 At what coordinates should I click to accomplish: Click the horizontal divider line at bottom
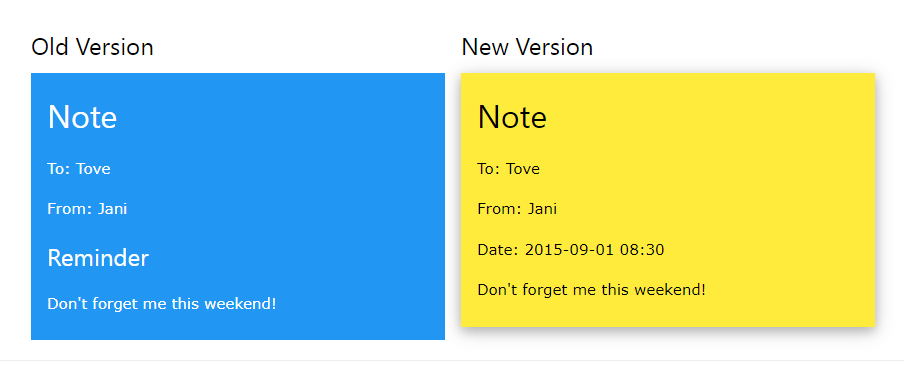pos(452,361)
